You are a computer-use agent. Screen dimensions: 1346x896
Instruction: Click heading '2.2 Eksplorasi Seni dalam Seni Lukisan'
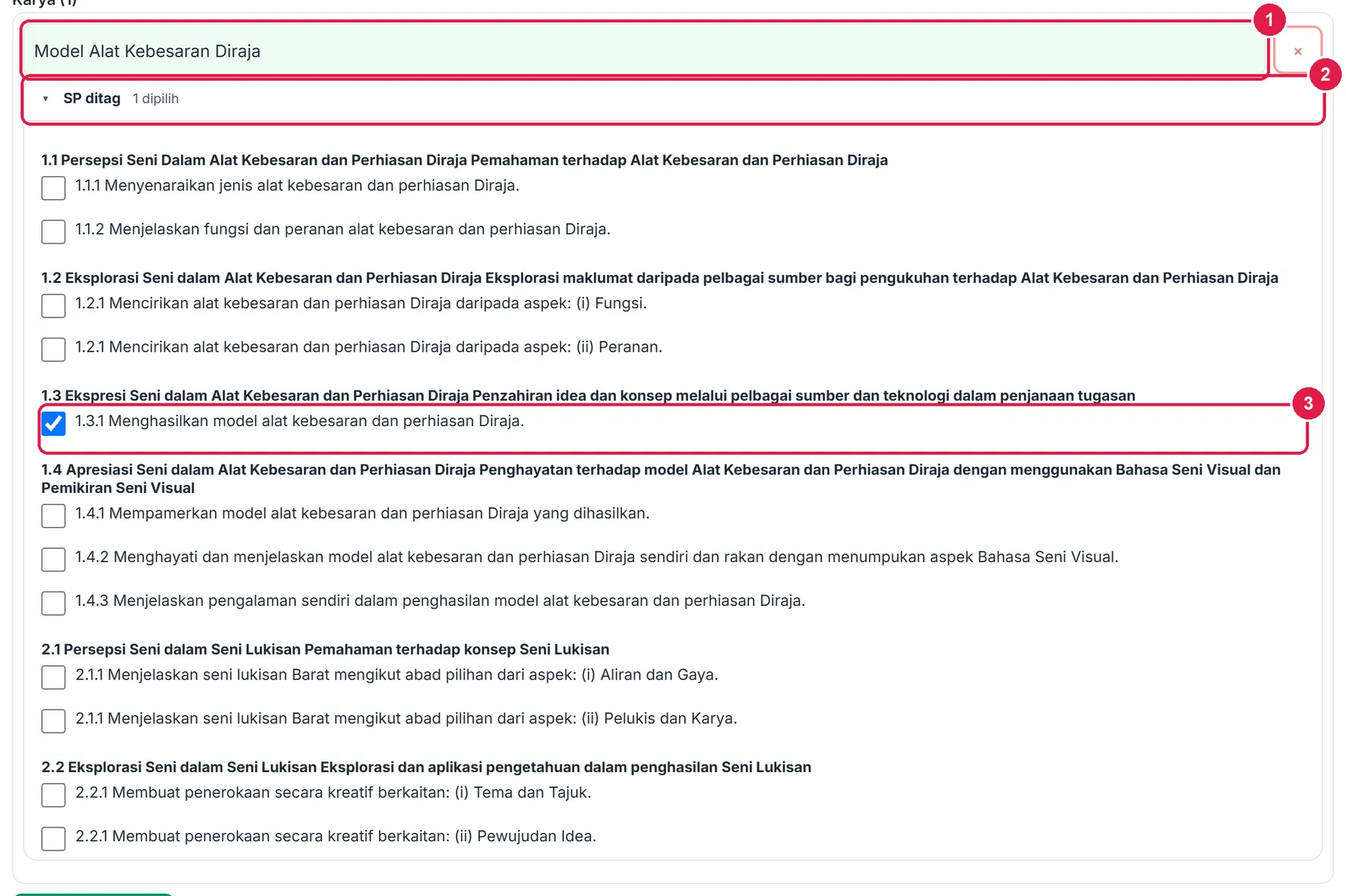(x=426, y=767)
